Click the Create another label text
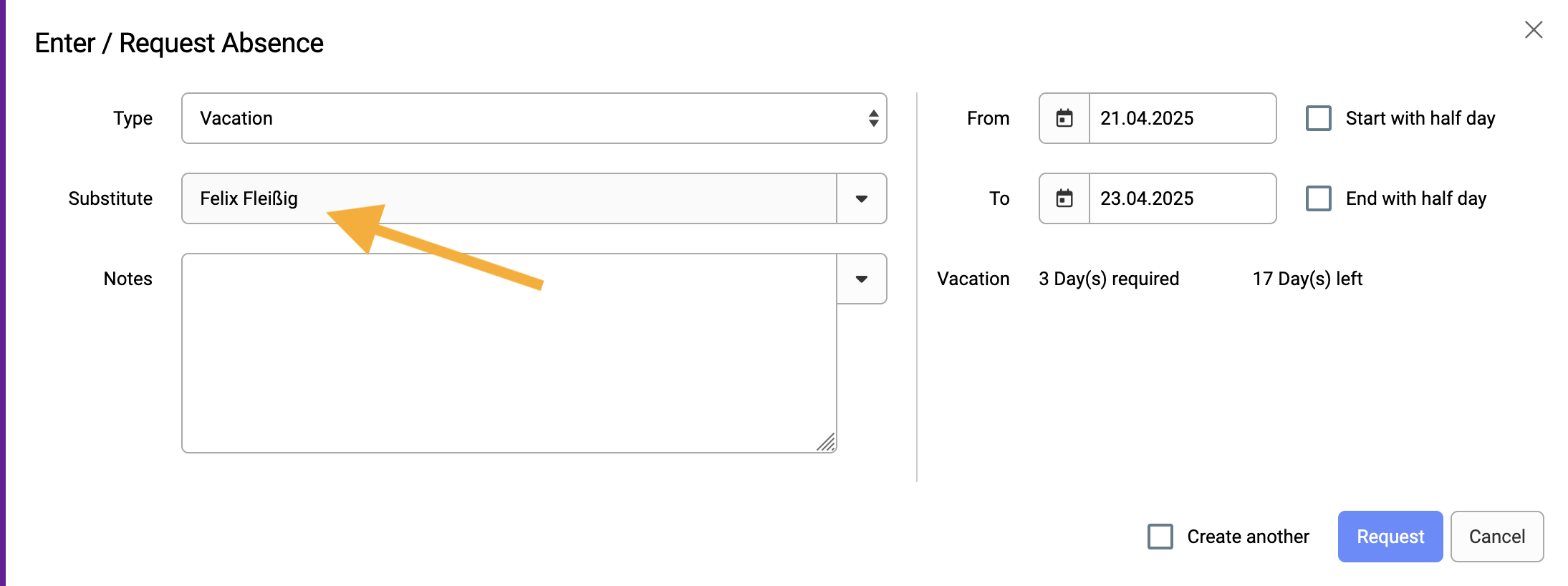This screenshot has height=586, width=1568. (x=1248, y=537)
